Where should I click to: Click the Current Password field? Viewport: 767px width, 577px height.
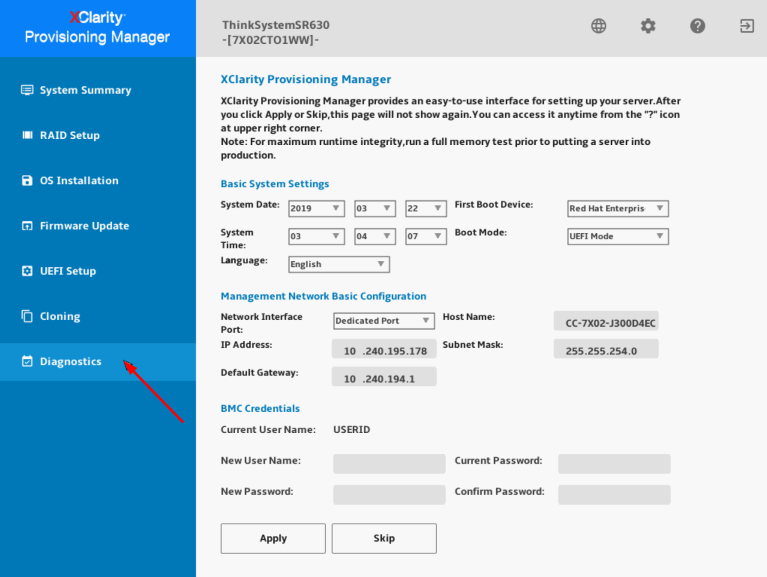(x=614, y=464)
